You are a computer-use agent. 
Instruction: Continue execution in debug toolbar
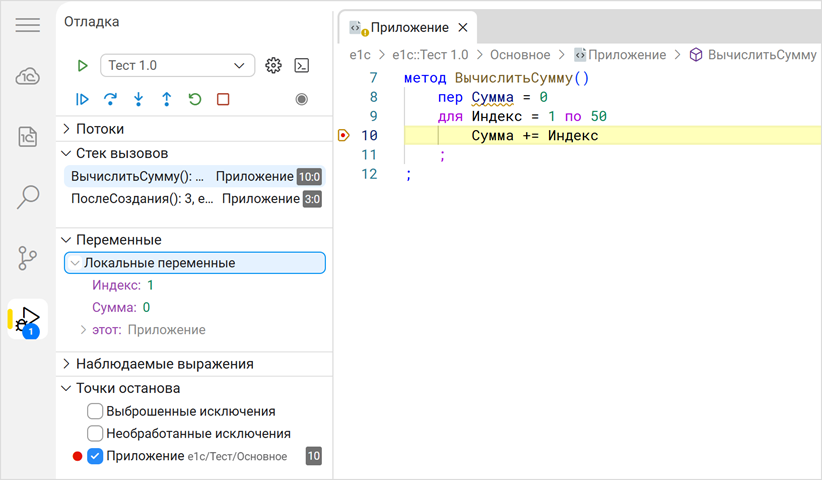click(x=82, y=99)
